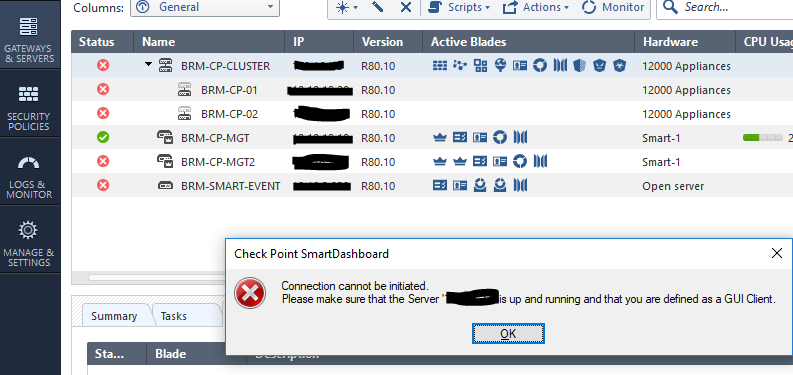793x375 pixels.
Task: Open the Scripts dropdown menu
Action: click(x=459, y=7)
